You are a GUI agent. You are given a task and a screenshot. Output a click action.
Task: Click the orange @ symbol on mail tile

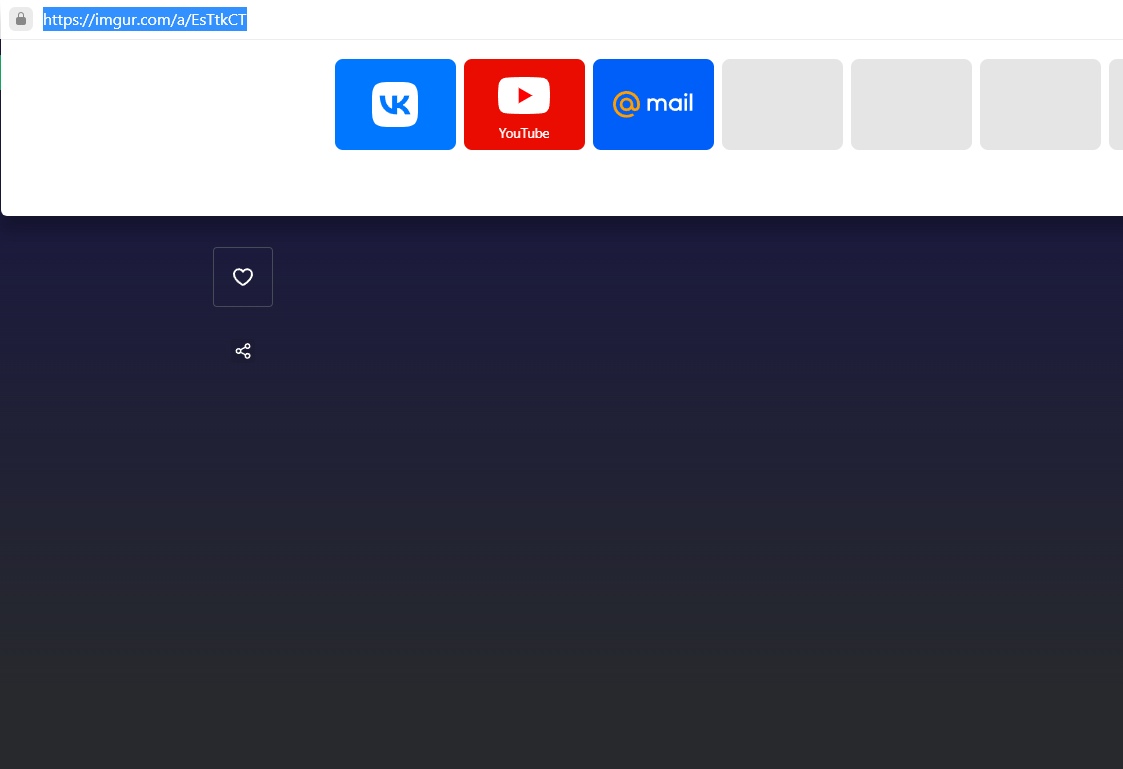click(626, 104)
